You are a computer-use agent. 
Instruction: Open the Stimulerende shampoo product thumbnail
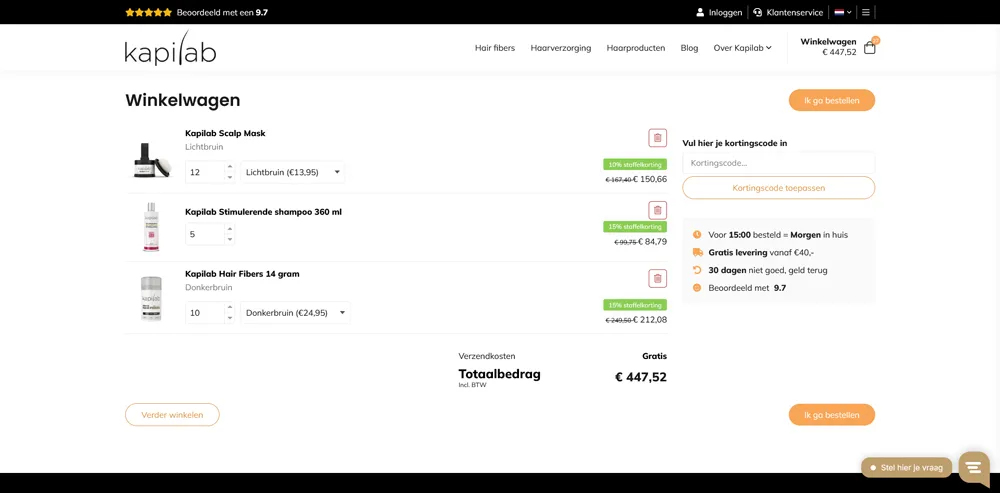(151, 227)
